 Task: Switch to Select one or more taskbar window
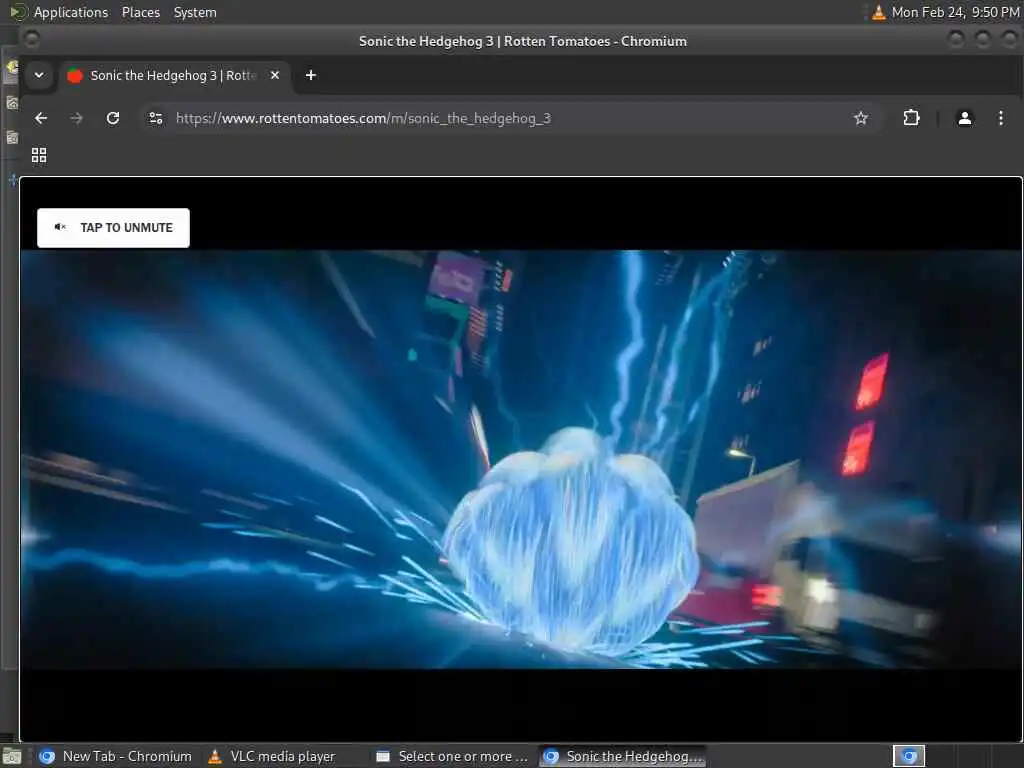[x=453, y=756]
